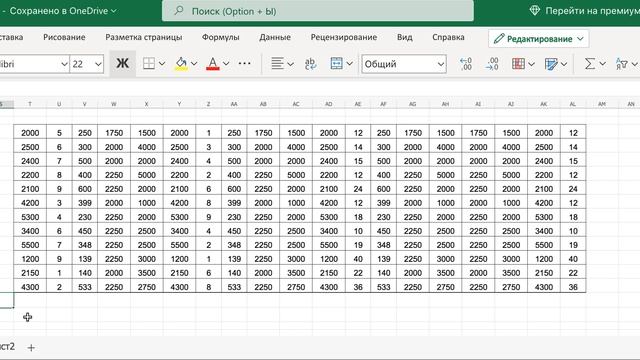This screenshot has width=640, height=360.
Task: Open the Рисование tab
Action: point(64,37)
